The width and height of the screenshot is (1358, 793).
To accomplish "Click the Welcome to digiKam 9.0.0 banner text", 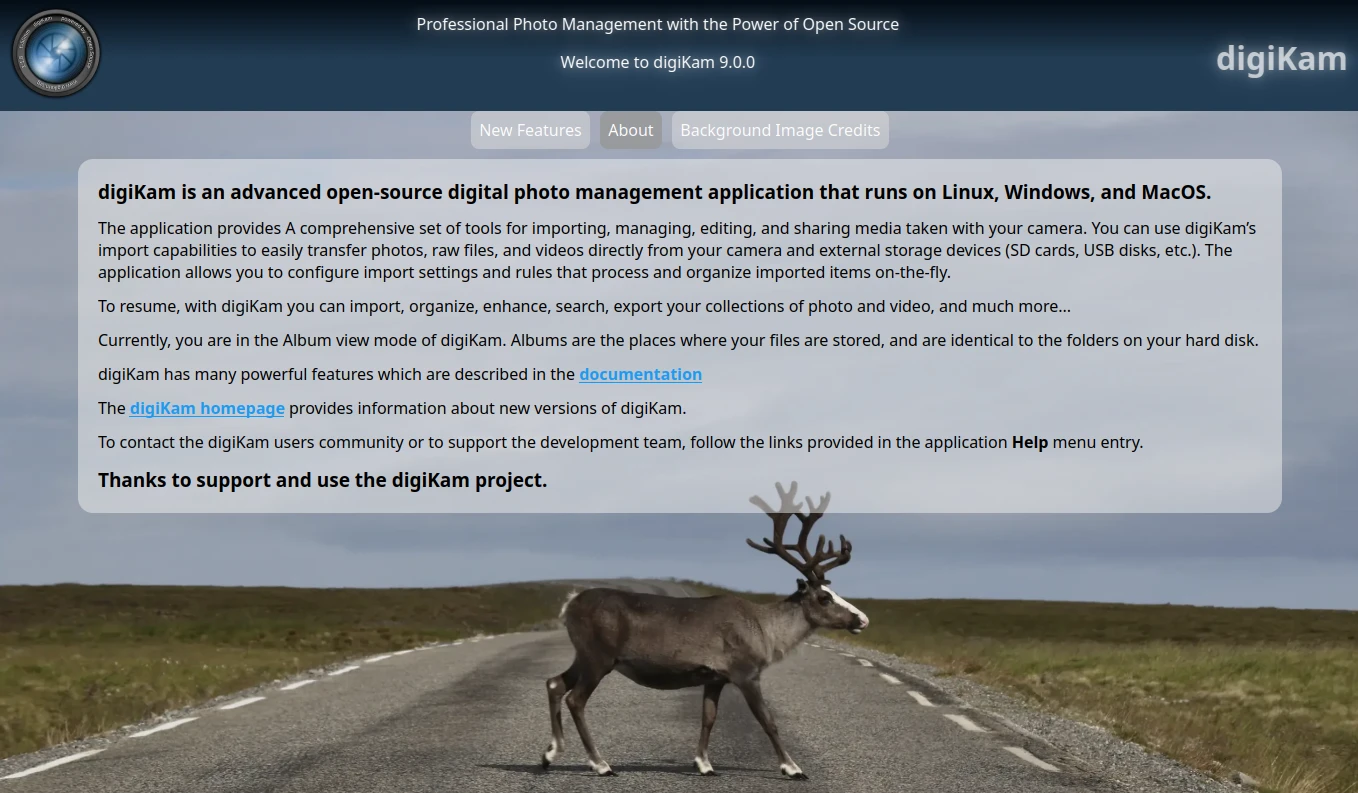I will (657, 62).
